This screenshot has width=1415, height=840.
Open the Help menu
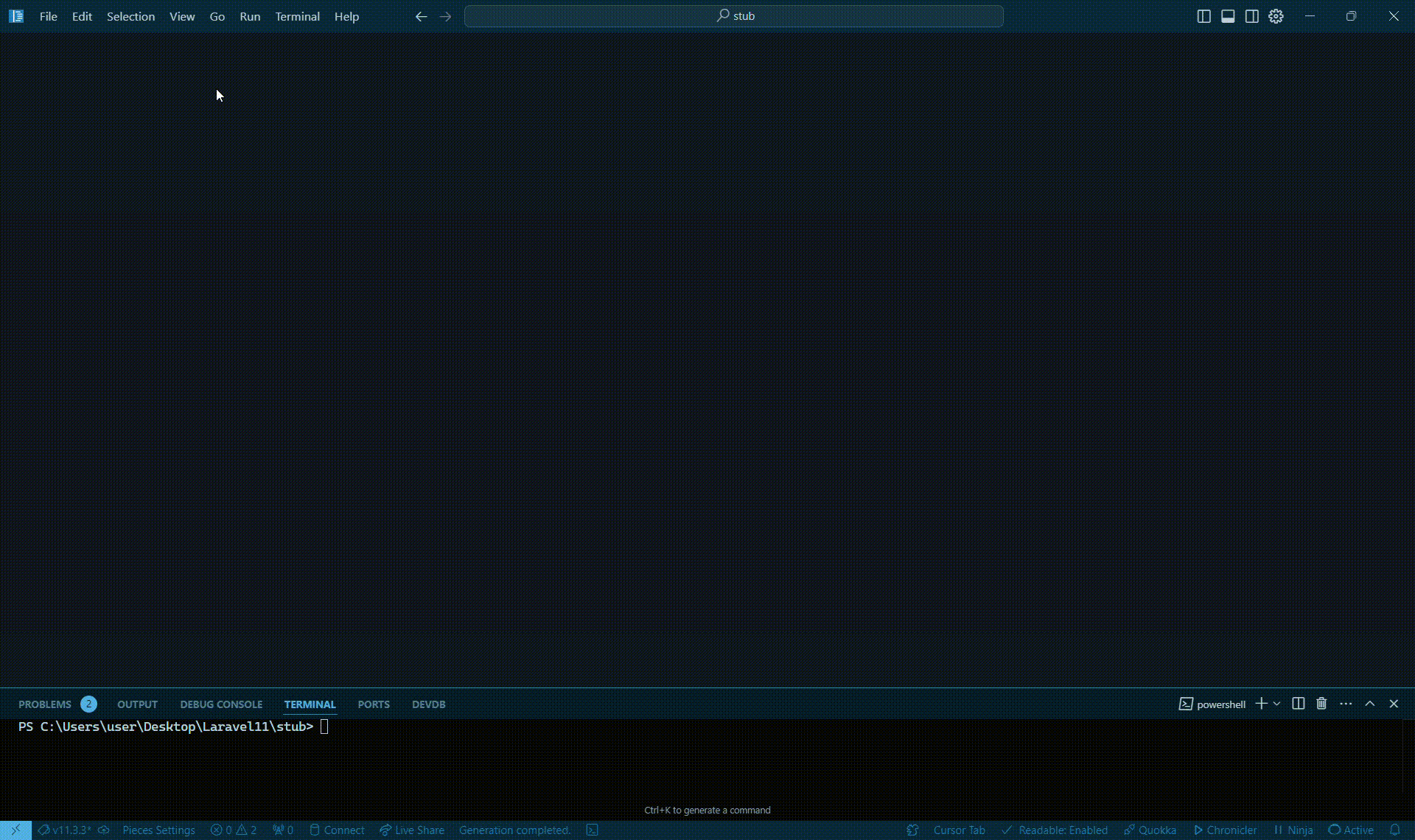(x=346, y=16)
